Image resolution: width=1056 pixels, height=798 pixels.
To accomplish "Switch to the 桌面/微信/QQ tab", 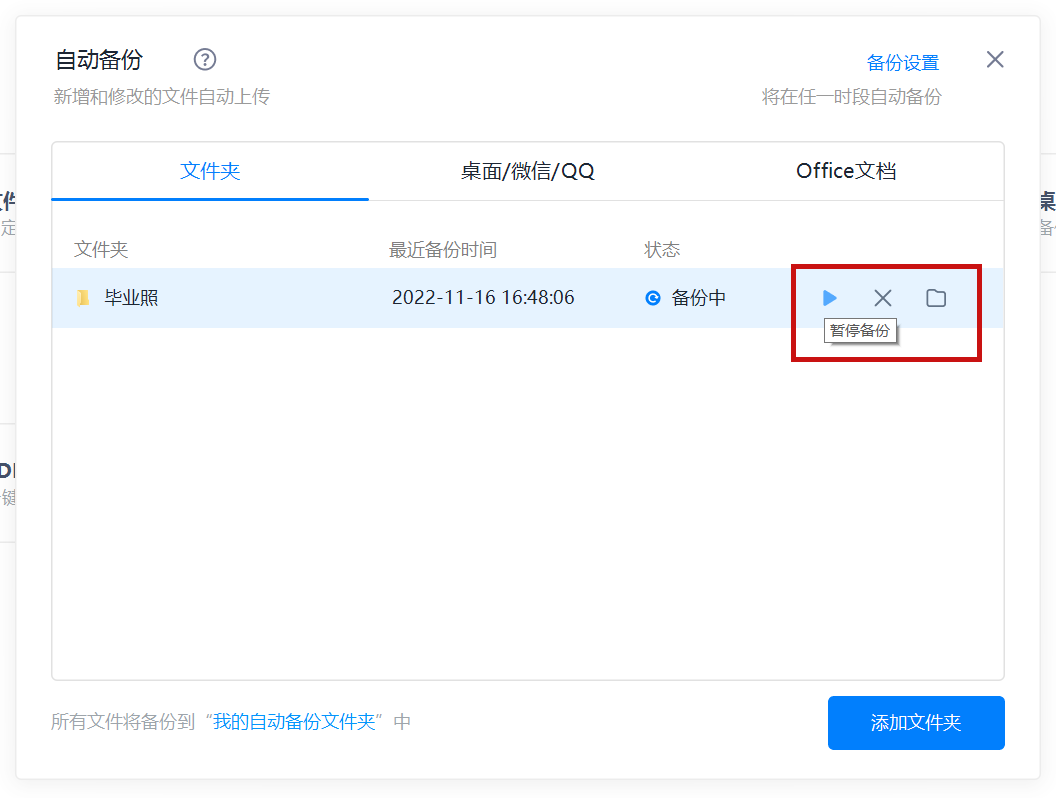I will coord(527,171).
